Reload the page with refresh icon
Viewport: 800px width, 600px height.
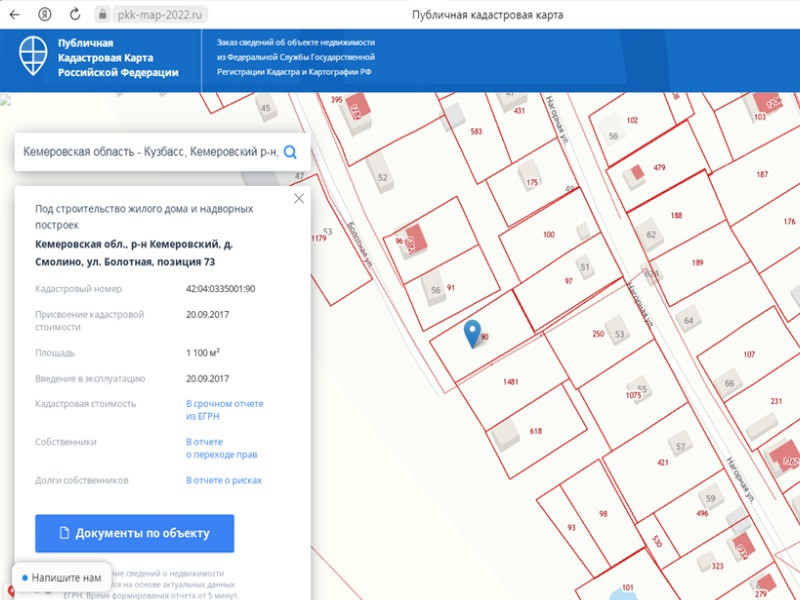[x=75, y=15]
